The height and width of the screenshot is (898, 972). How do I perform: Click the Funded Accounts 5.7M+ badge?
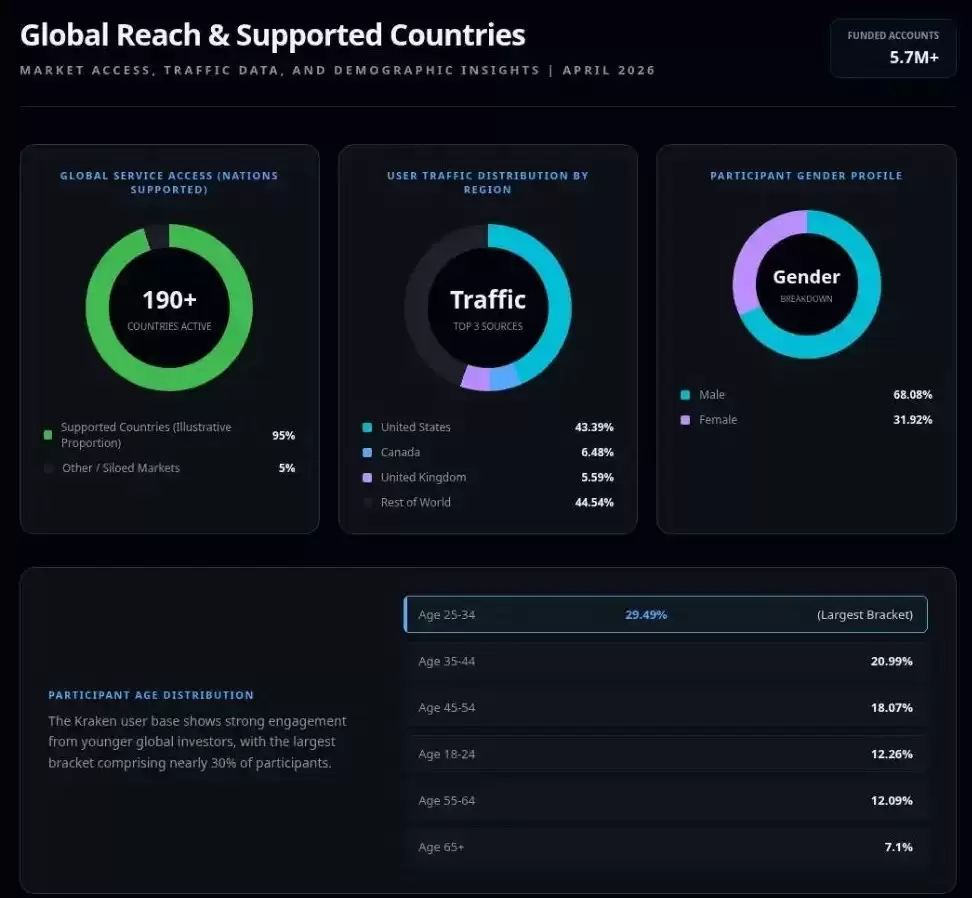[893, 48]
